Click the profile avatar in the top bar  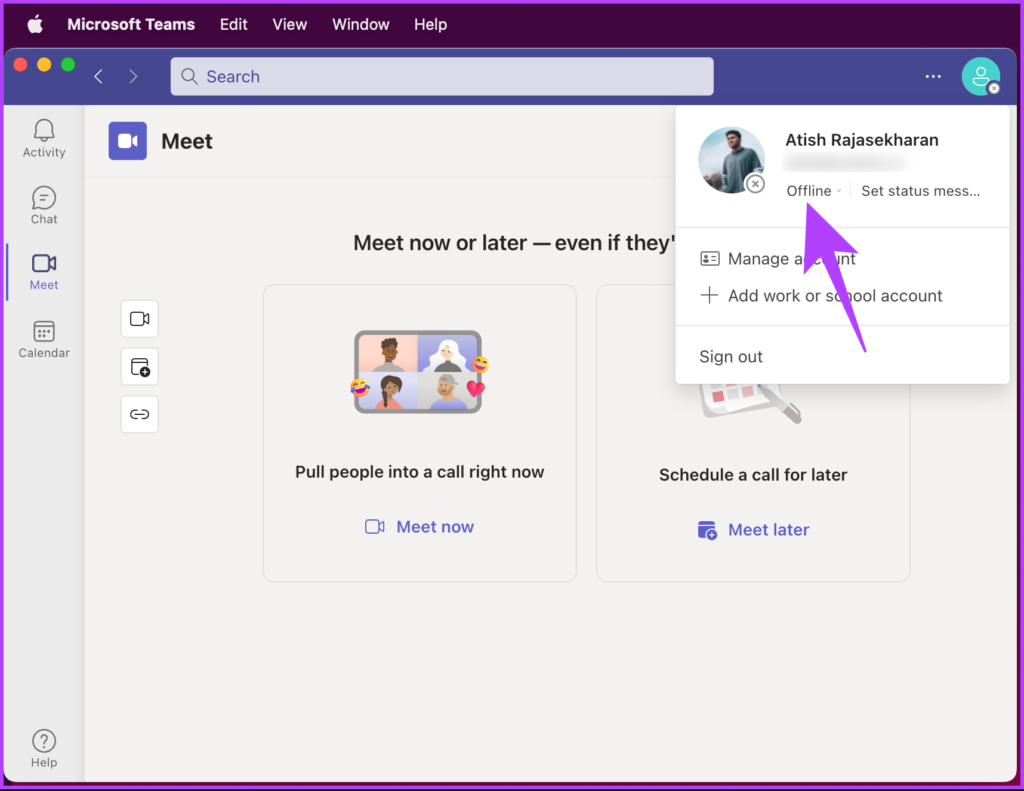pyautogui.click(x=981, y=76)
